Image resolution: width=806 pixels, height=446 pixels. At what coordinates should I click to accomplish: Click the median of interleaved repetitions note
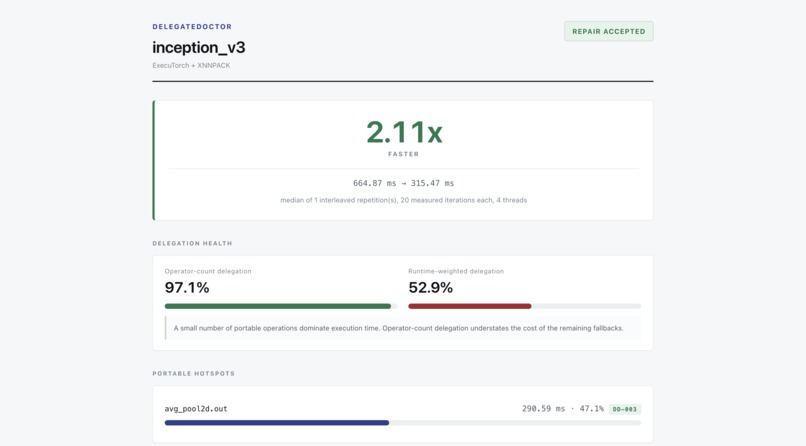404,200
